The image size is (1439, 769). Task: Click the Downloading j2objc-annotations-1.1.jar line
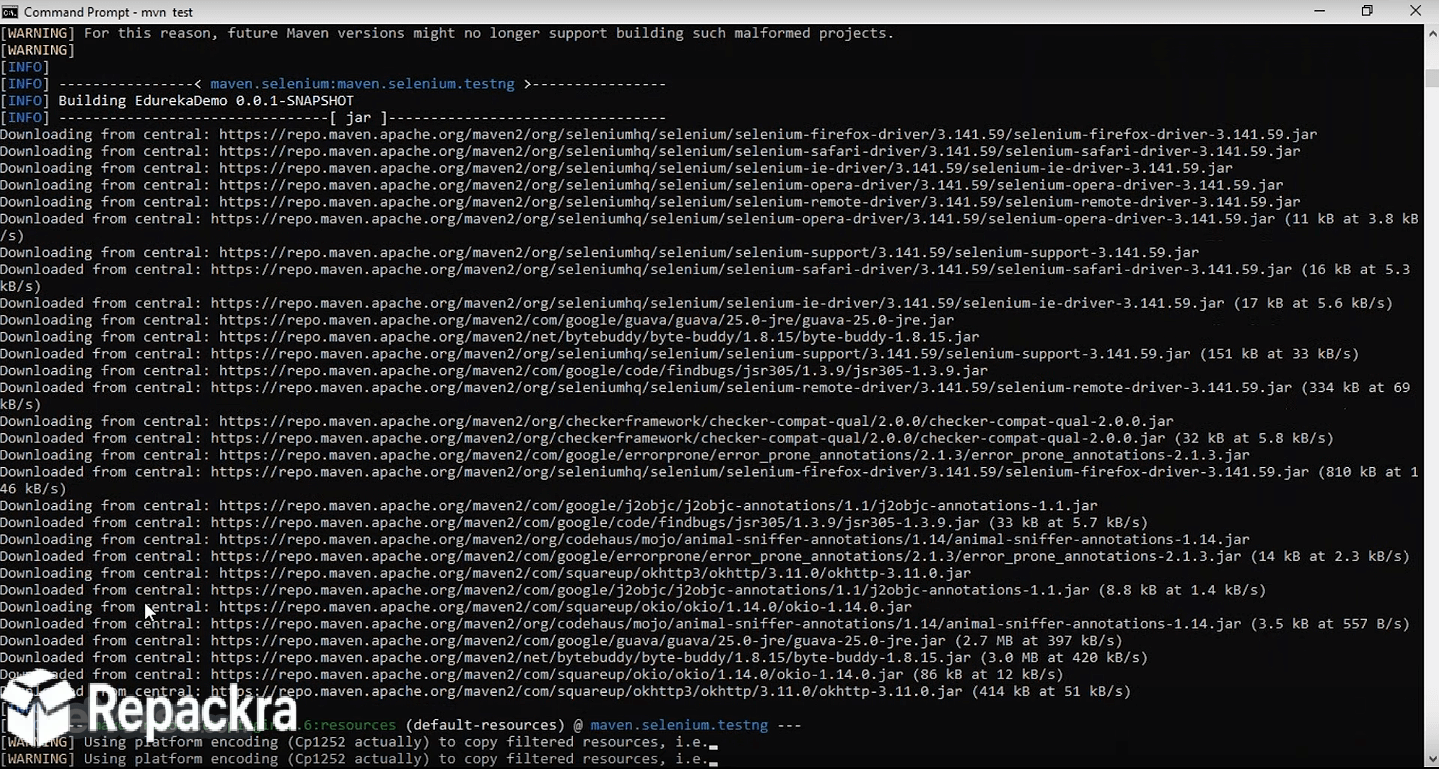(549, 506)
